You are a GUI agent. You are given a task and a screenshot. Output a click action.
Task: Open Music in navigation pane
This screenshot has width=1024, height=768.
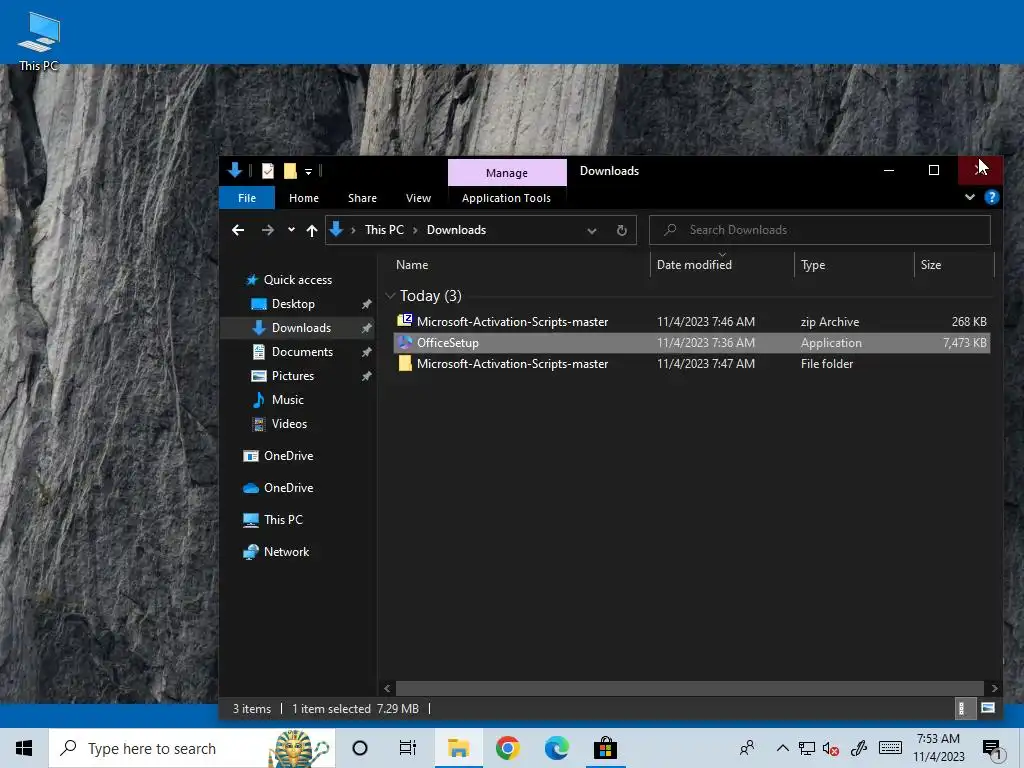point(287,400)
